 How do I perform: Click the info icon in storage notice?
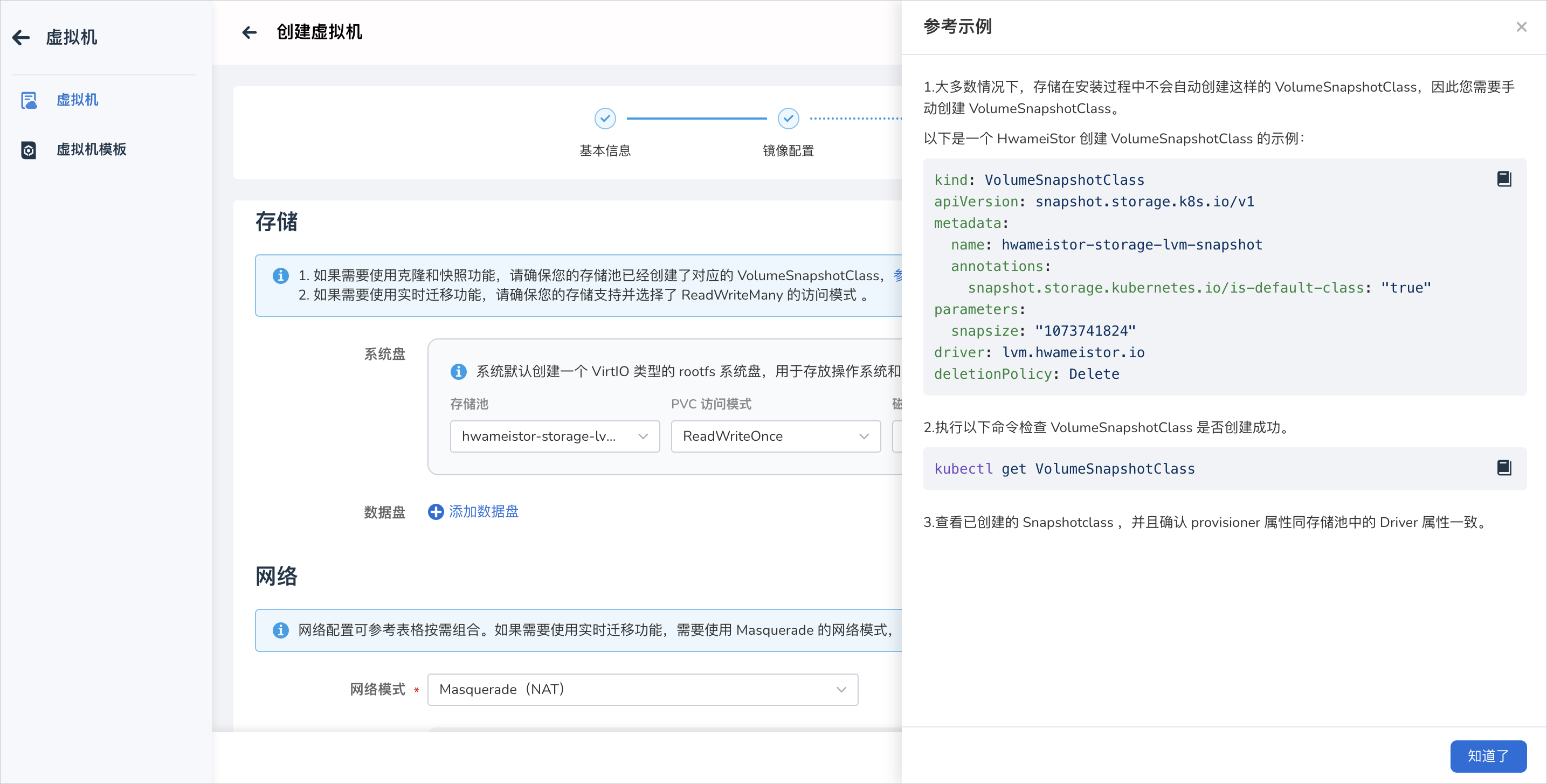[280, 275]
